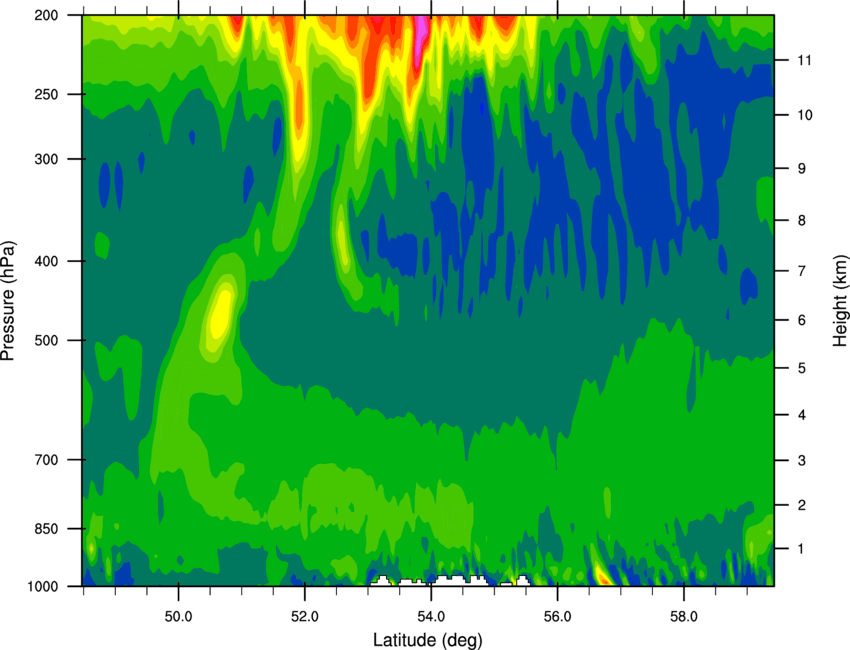The image size is (850, 650).
Task: Click the 250 pressure tick label
Action: [46, 94]
